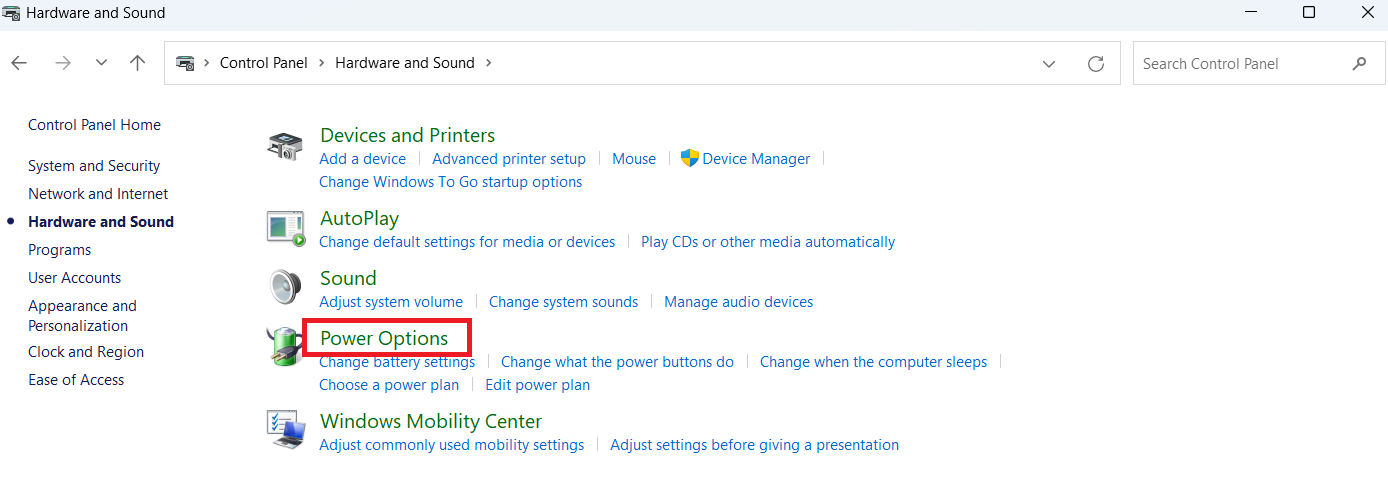Click Adjust system volume
The height and width of the screenshot is (488, 1388).
tap(391, 302)
